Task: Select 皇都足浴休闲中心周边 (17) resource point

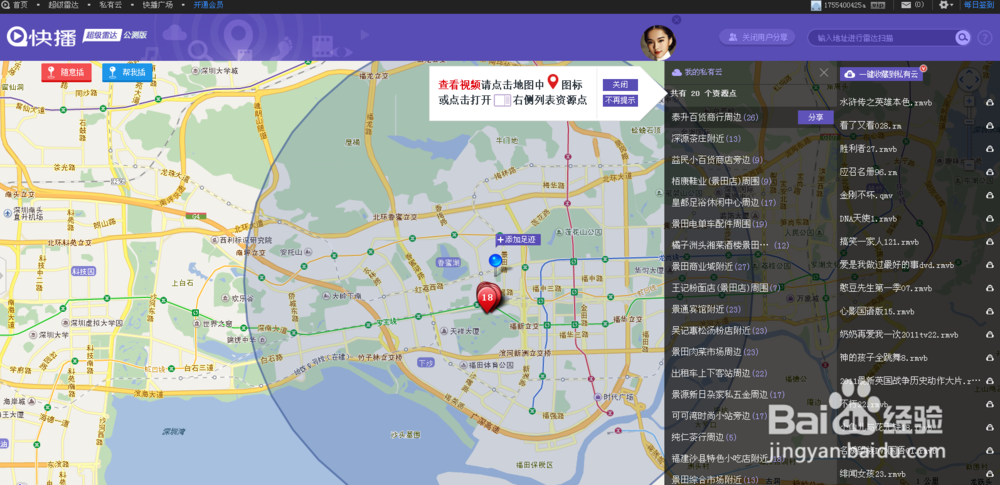Action: click(x=723, y=202)
